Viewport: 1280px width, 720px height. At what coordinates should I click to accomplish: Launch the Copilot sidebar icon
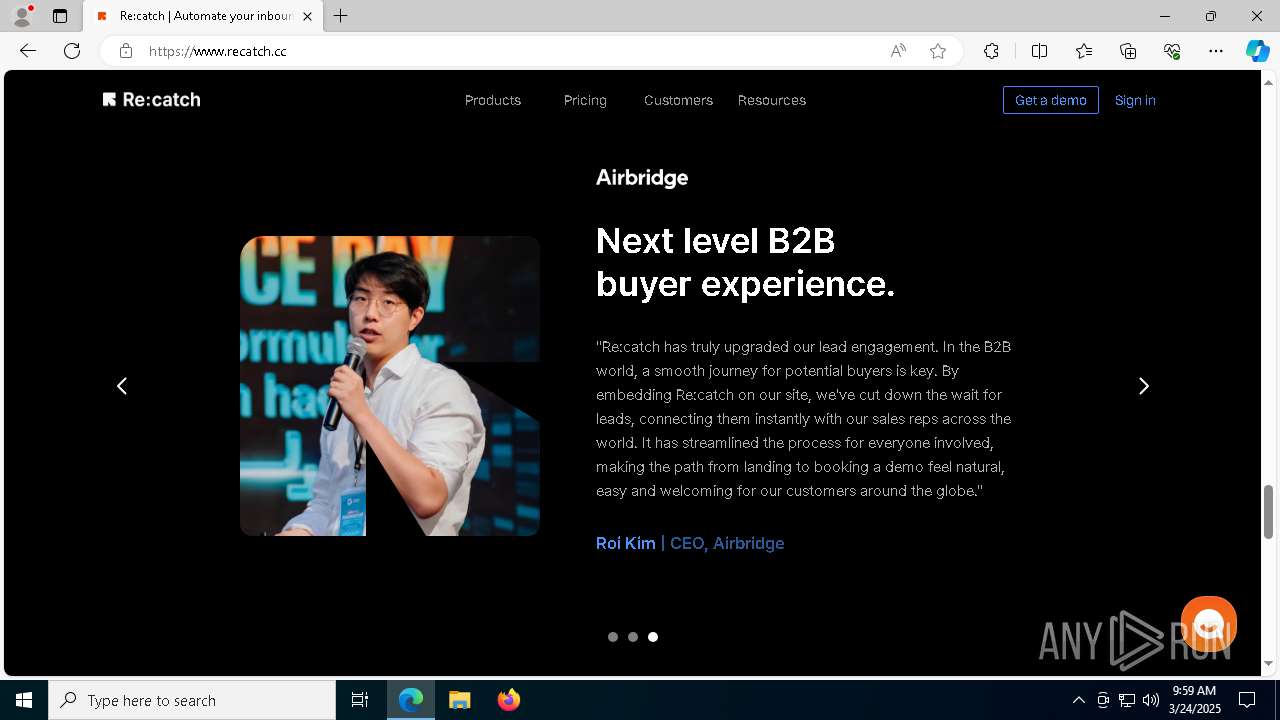(1257, 51)
